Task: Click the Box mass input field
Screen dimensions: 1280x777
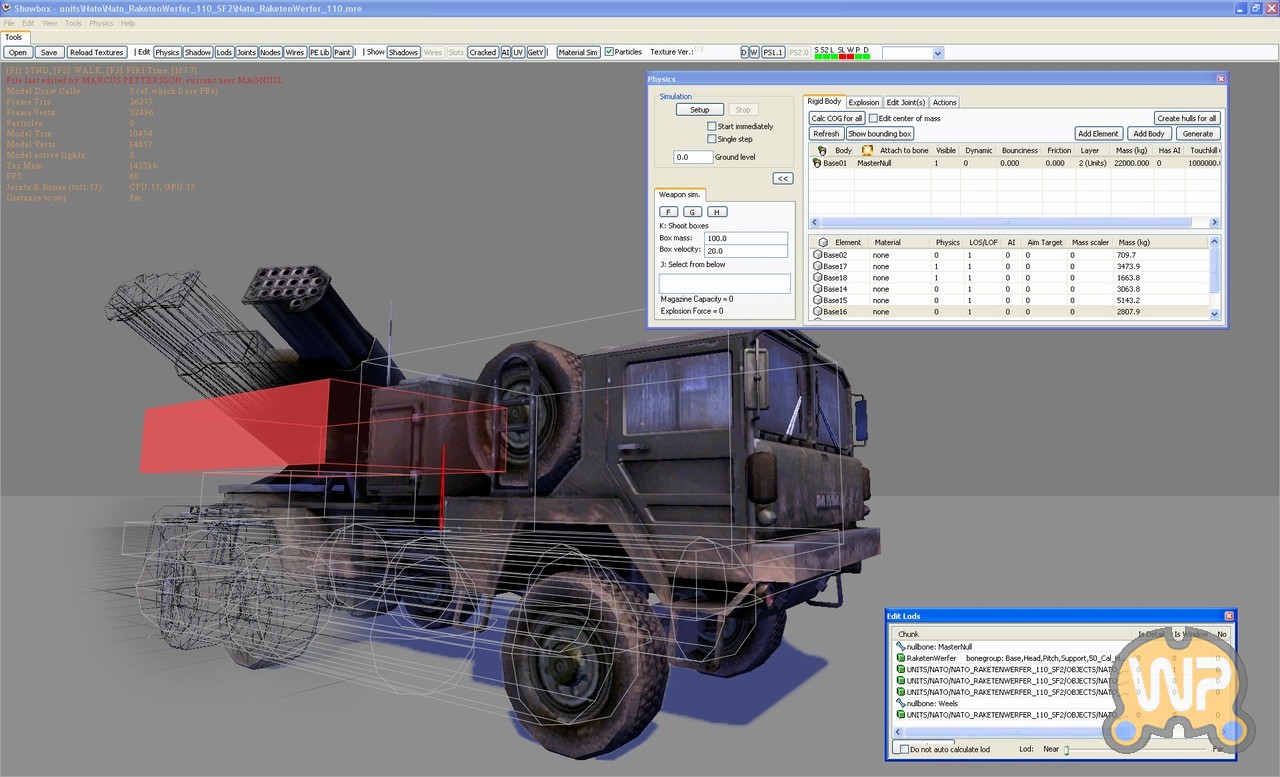Action: pyautogui.click(x=746, y=238)
